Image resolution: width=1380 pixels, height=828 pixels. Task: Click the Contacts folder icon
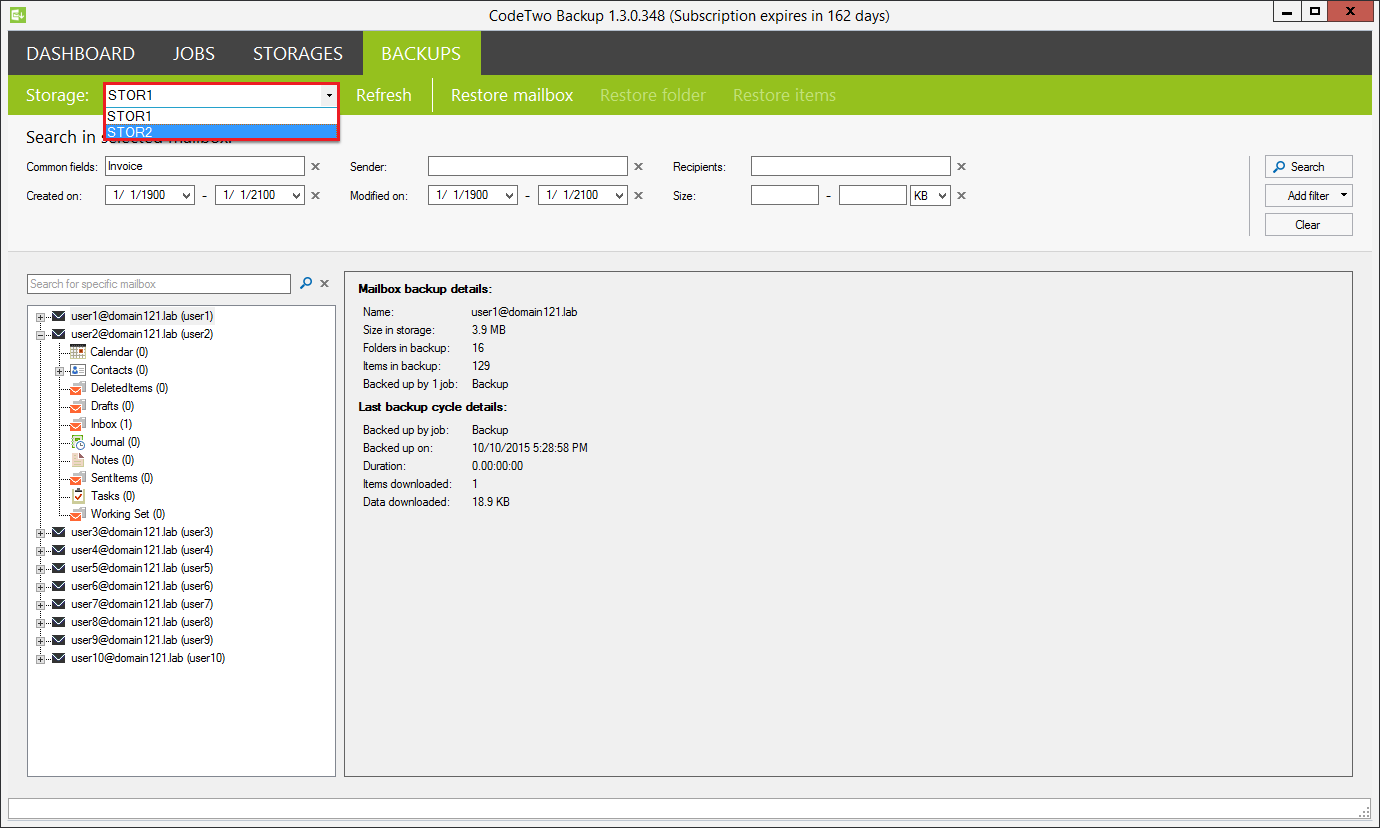point(78,369)
